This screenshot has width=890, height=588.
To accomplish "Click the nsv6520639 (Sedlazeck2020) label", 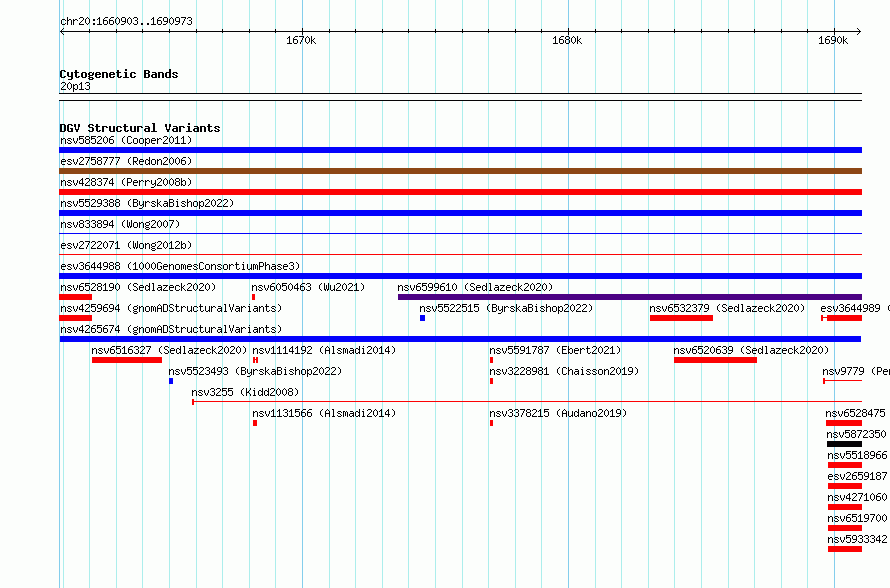I will [752, 350].
